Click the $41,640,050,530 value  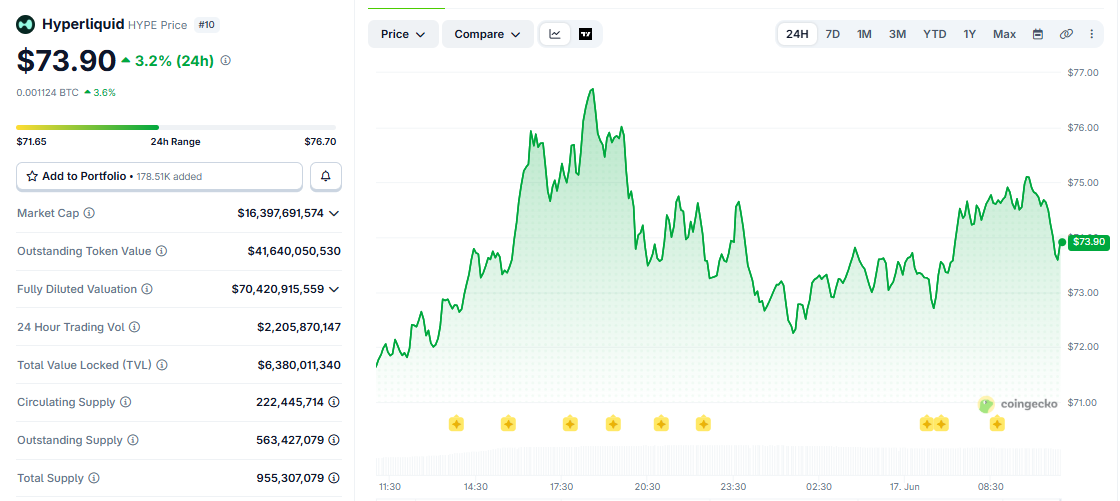tap(294, 251)
